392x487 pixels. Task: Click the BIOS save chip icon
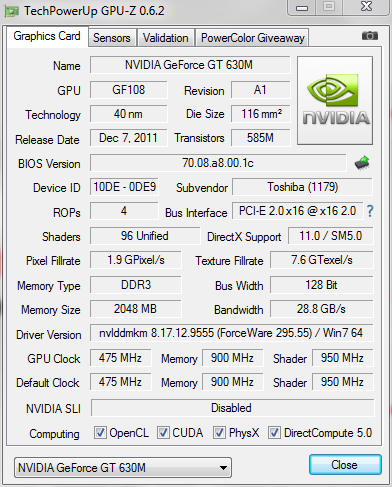(362, 163)
